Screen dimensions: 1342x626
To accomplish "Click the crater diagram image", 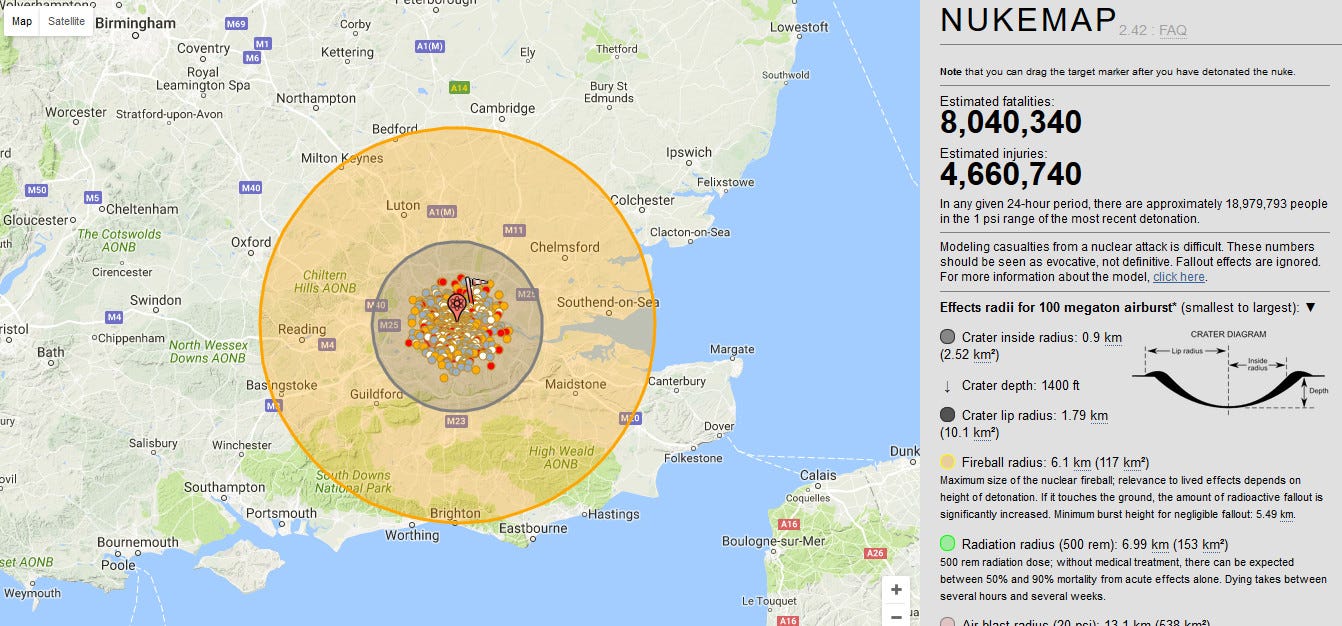I will coord(1228,372).
